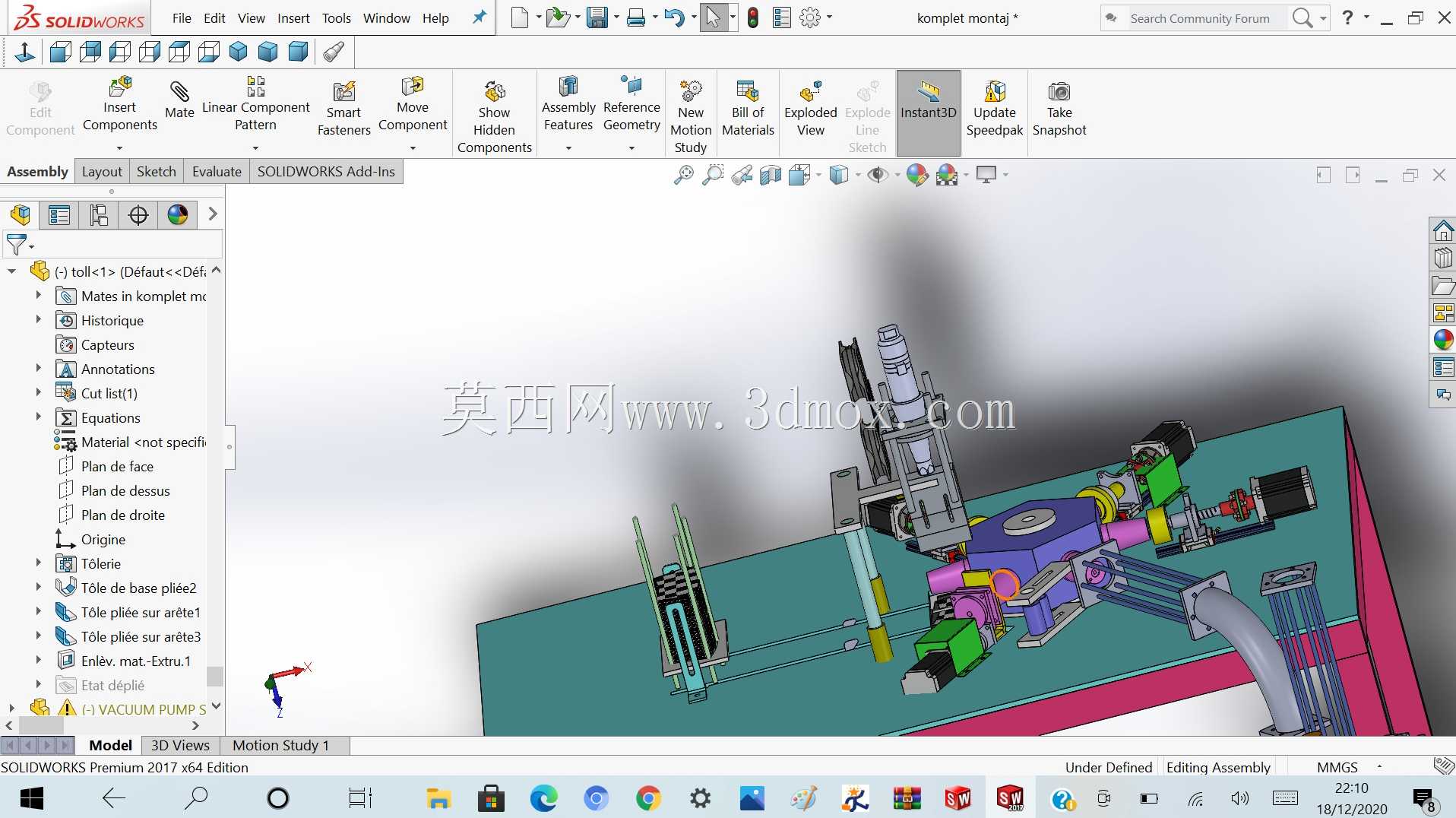Viewport: 1456px width, 818px height.
Task: Click Smart Fasteners icon
Action: pyautogui.click(x=343, y=109)
